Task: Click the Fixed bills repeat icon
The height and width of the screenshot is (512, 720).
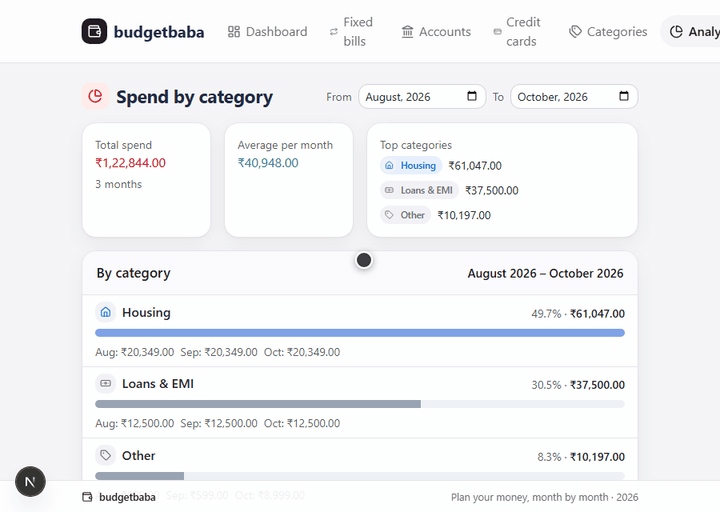Action: tap(334, 32)
